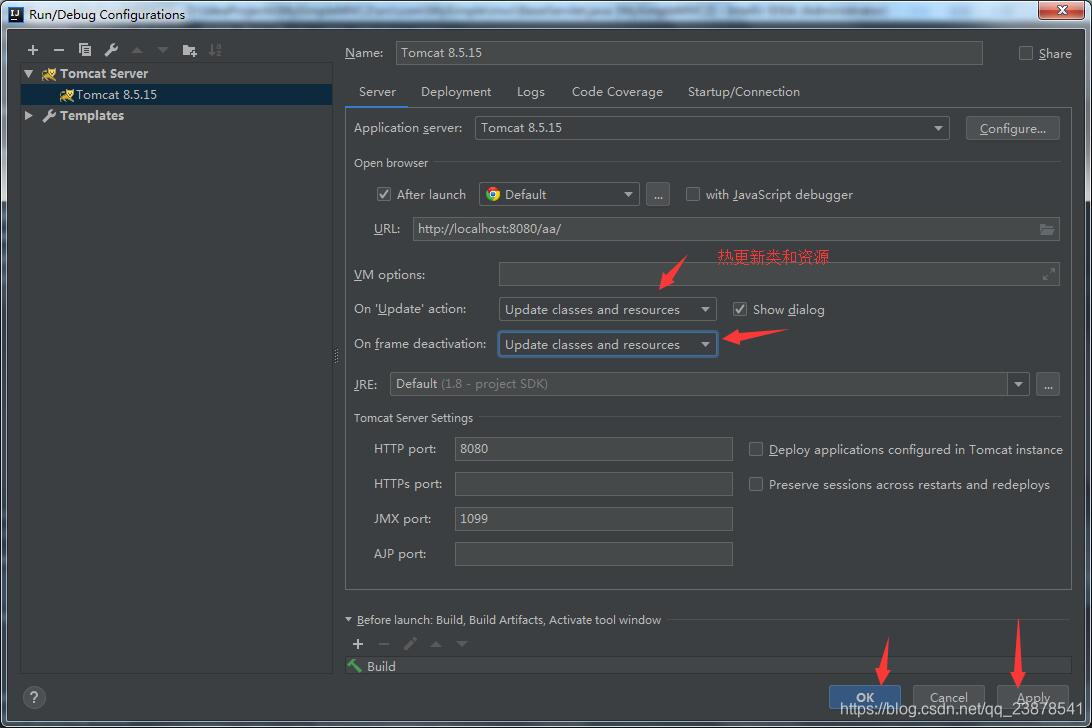Click the Chrome browser icon in dropdown
The height and width of the screenshot is (728, 1092).
point(493,194)
